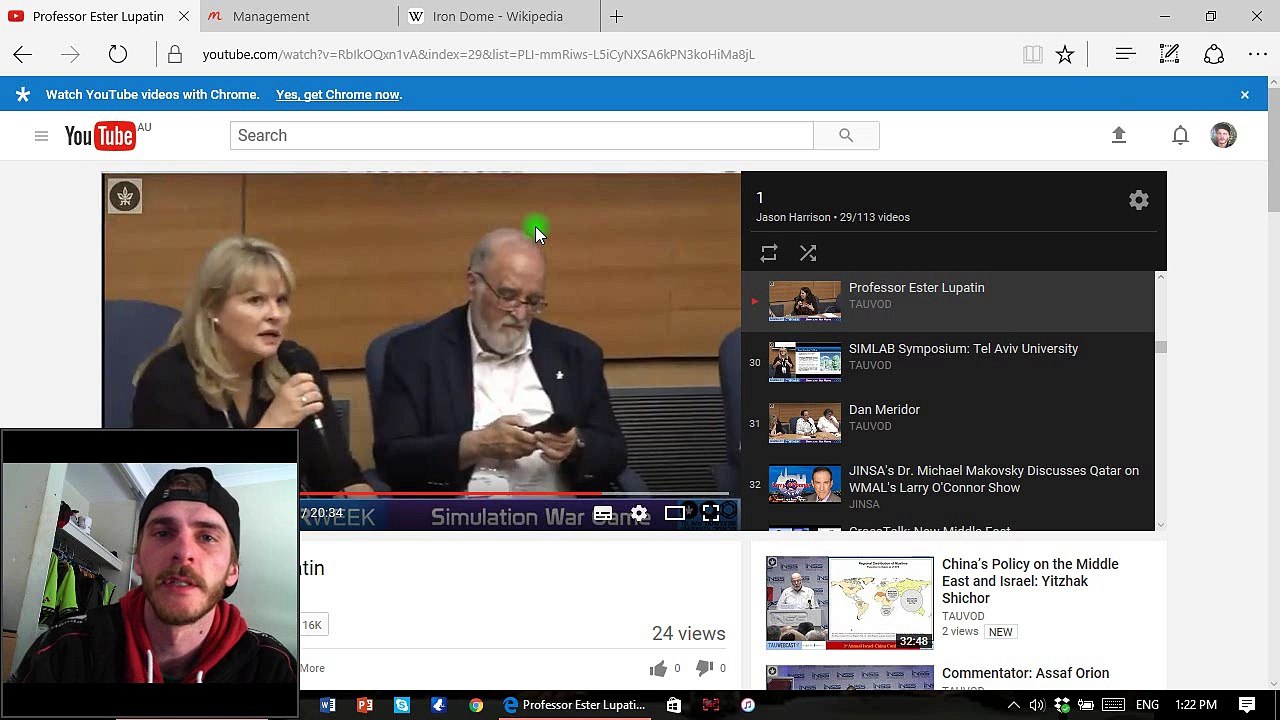Click the 16K subscriber count box
1280x720 pixels.
312,625
